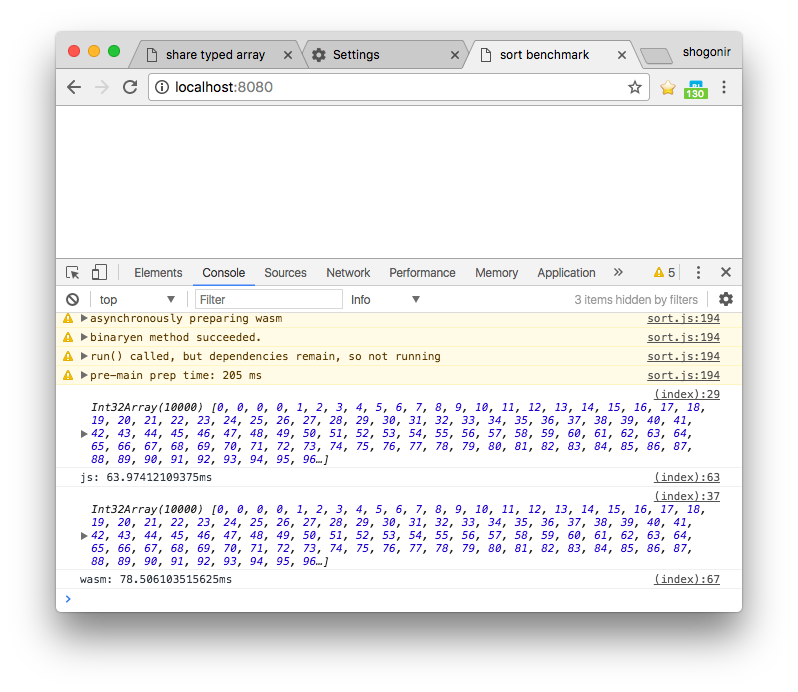This screenshot has height=692, width=798.
Task: Open the Network tab
Action: [x=348, y=273]
